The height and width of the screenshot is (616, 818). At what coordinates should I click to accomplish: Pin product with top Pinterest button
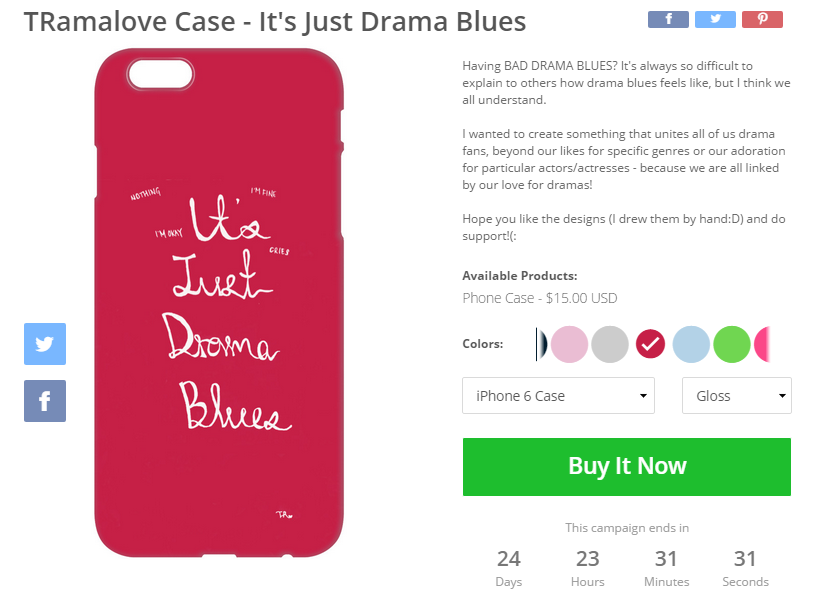[762, 19]
